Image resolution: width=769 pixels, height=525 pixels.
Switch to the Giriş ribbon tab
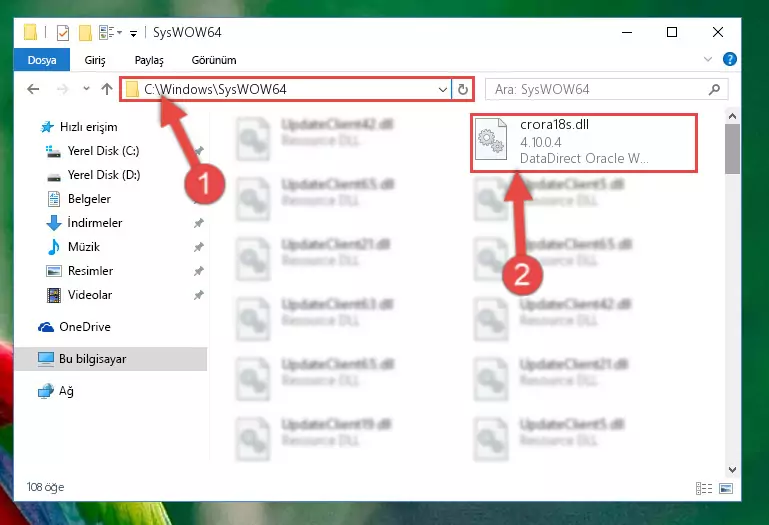point(95,60)
